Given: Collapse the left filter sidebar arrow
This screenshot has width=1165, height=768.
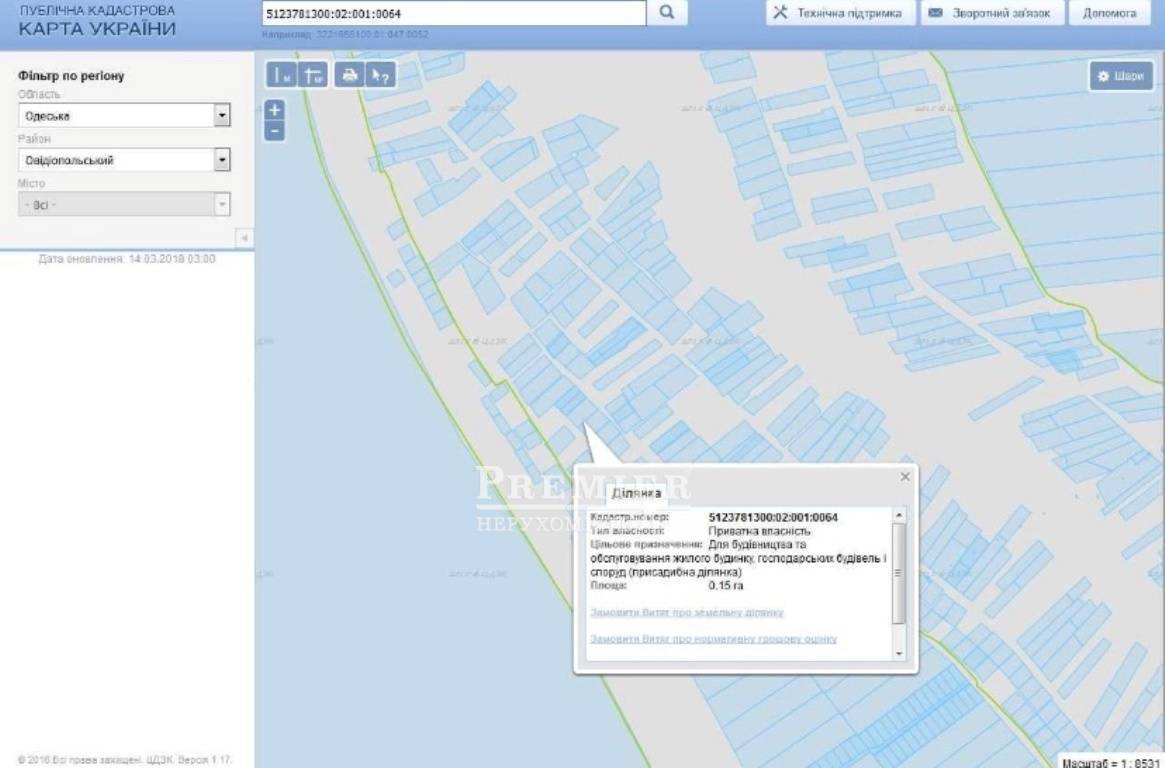Looking at the screenshot, I should [x=241, y=237].
